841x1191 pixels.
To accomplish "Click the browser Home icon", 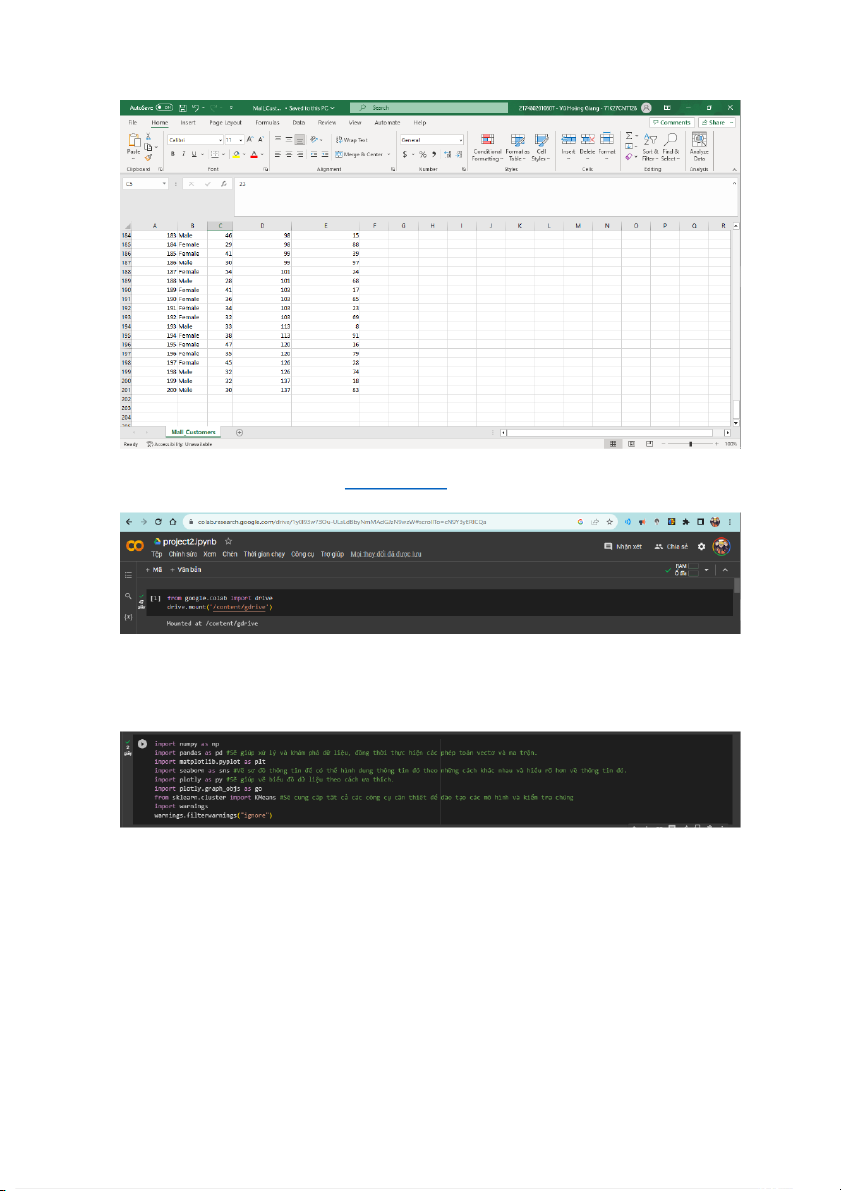I will coord(173,522).
